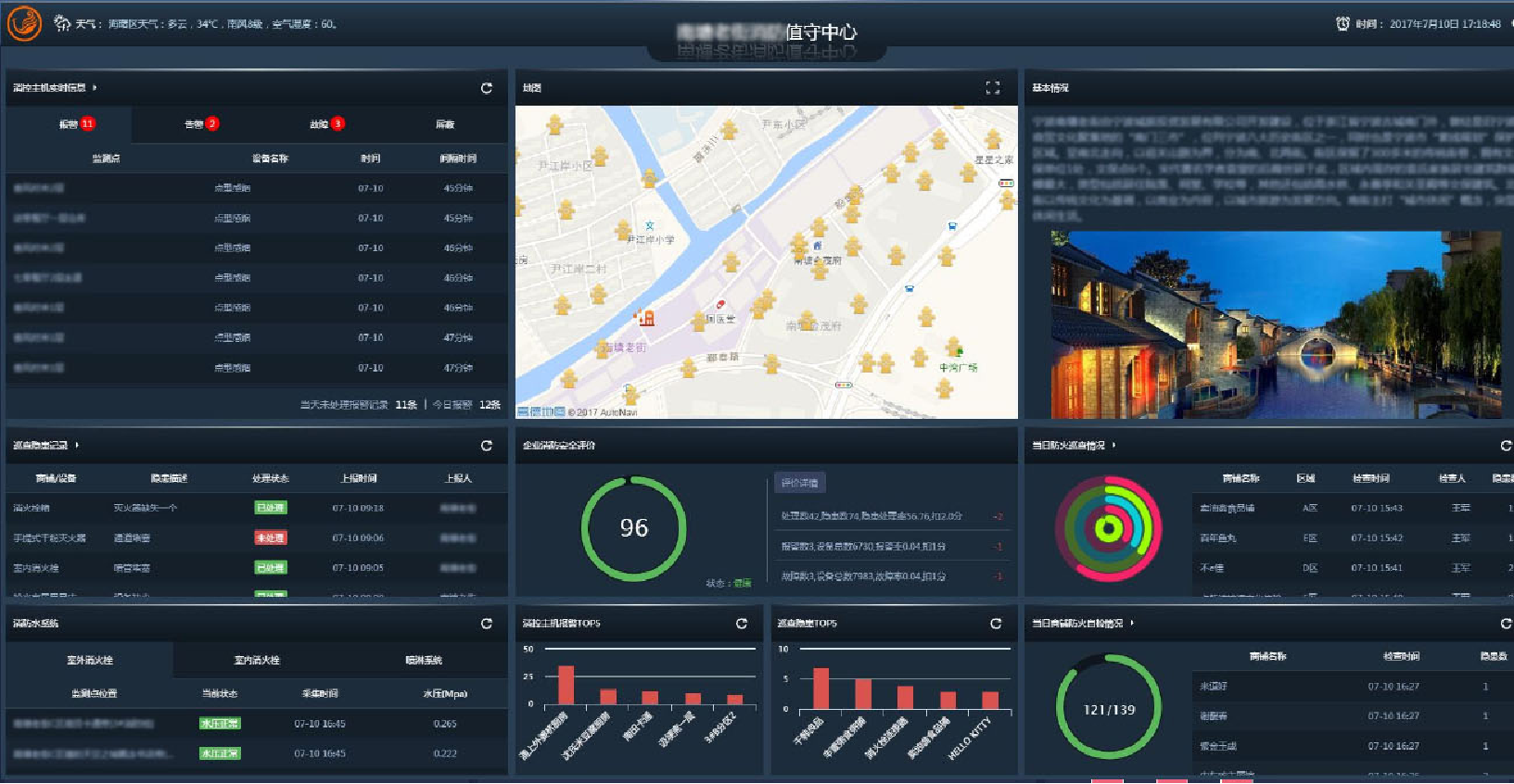
Task: Click the HELLO KITTY bar in 巡查隐患TOP5
Action: (990, 700)
